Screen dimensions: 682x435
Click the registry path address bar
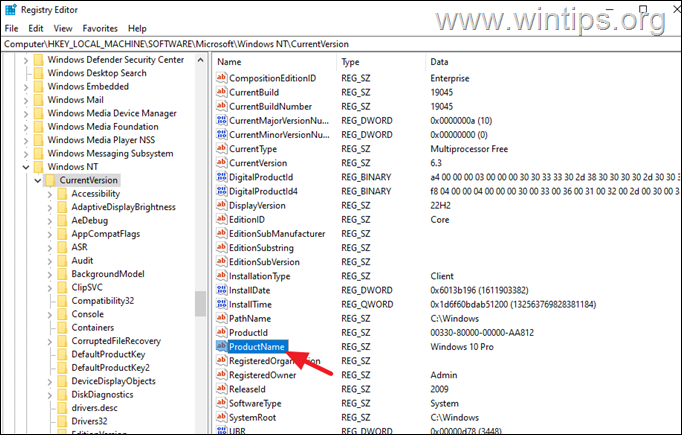pos(341,44)
